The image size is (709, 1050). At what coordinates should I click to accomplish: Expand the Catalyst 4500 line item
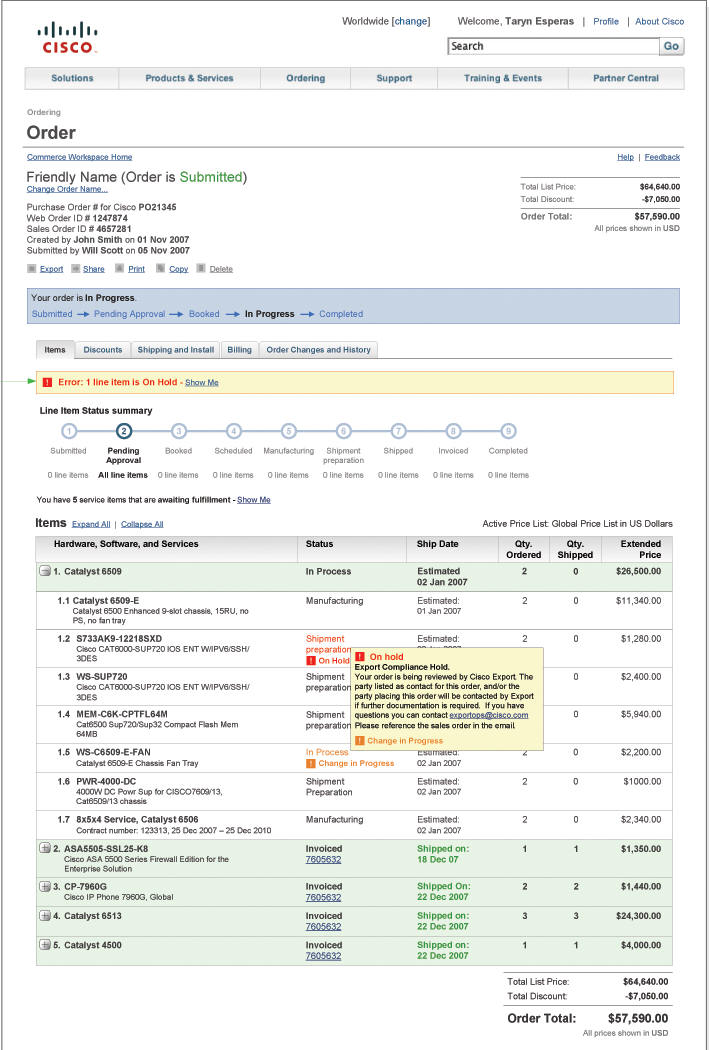tap(45, 946)
